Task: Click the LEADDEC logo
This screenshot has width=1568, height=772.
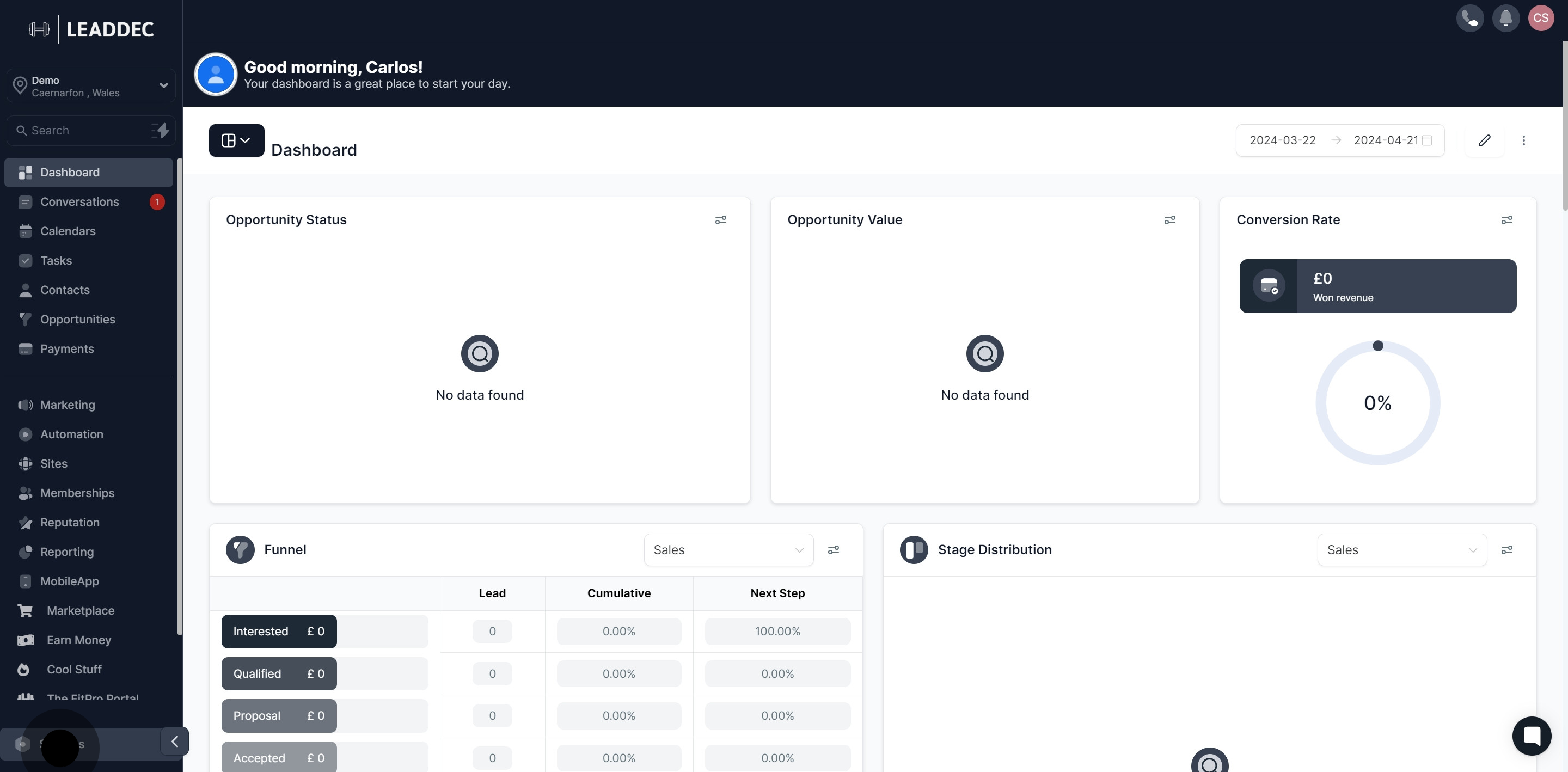Action: coord(91,29)
